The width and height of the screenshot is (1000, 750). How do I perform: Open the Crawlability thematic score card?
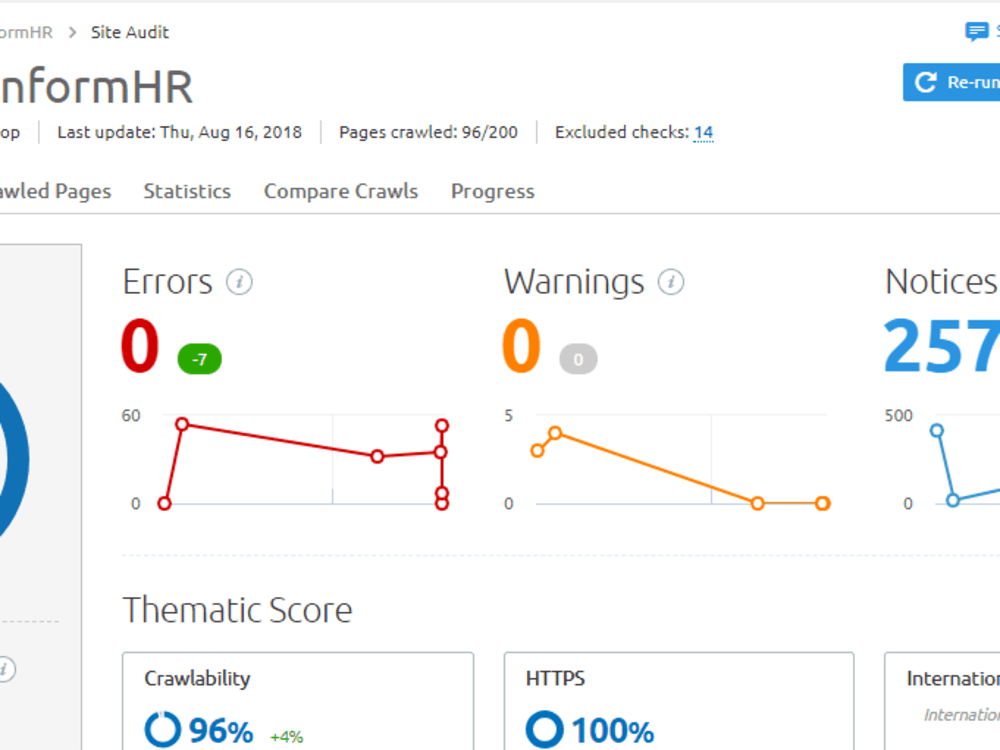point(298,701)
